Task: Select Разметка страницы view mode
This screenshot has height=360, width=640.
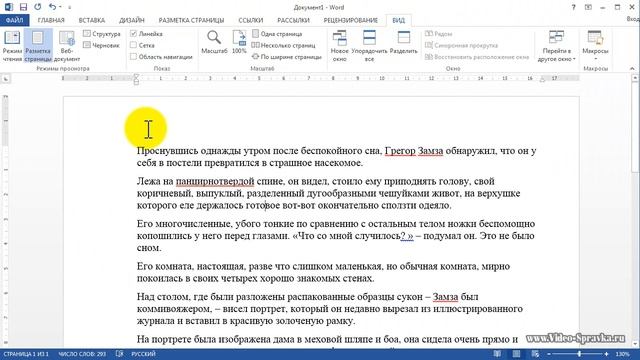Action: point(38,46)
